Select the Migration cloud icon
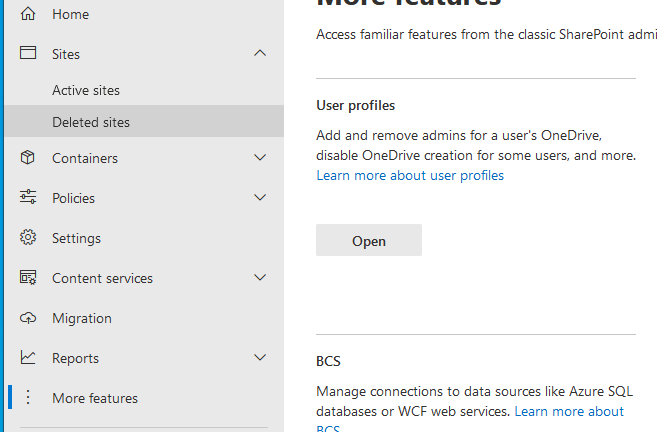The width and height of the screenshot is (657, 432). click(28, 318)
